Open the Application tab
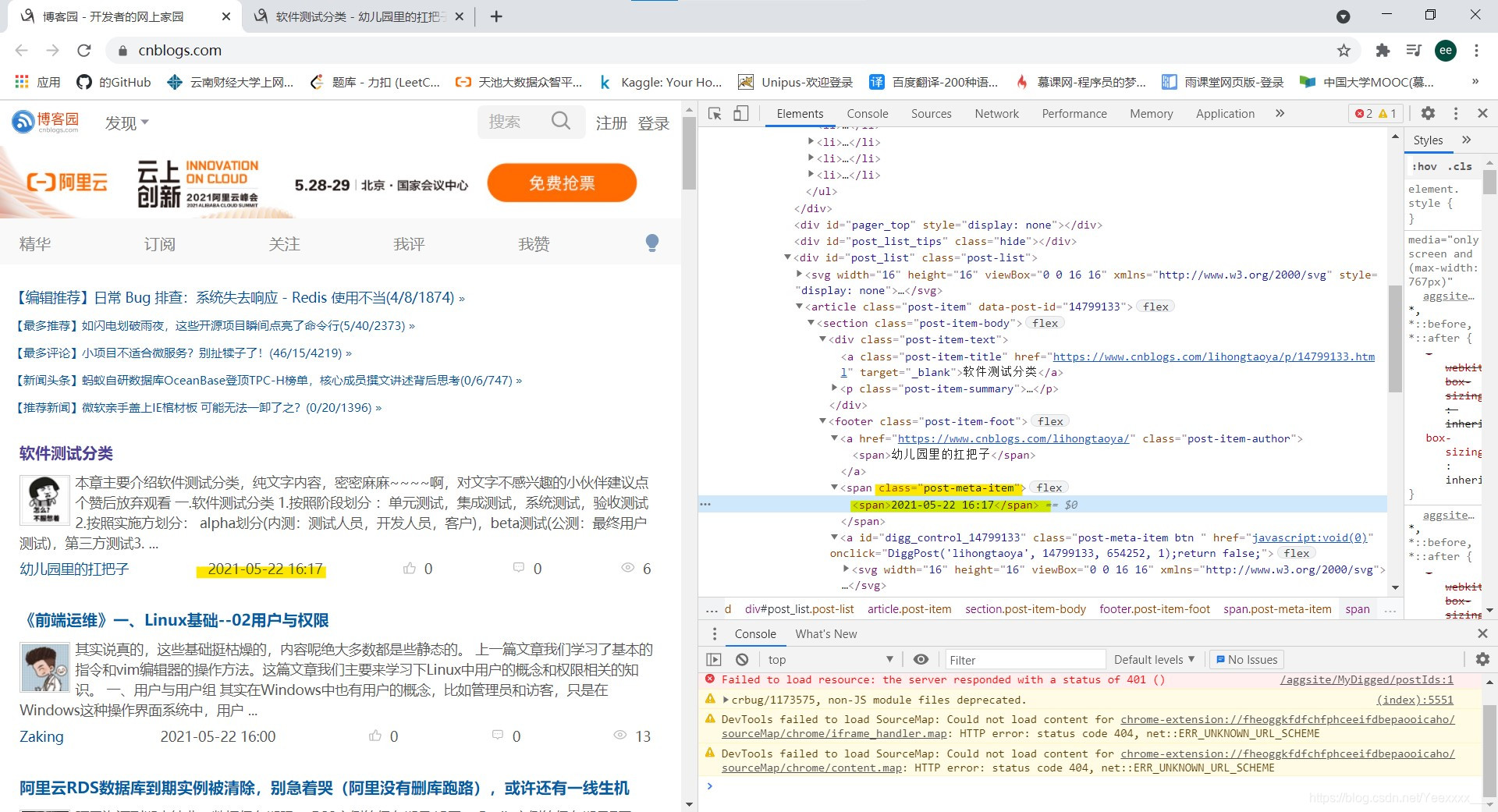 pyautogui.click(x=1225, y=114)
